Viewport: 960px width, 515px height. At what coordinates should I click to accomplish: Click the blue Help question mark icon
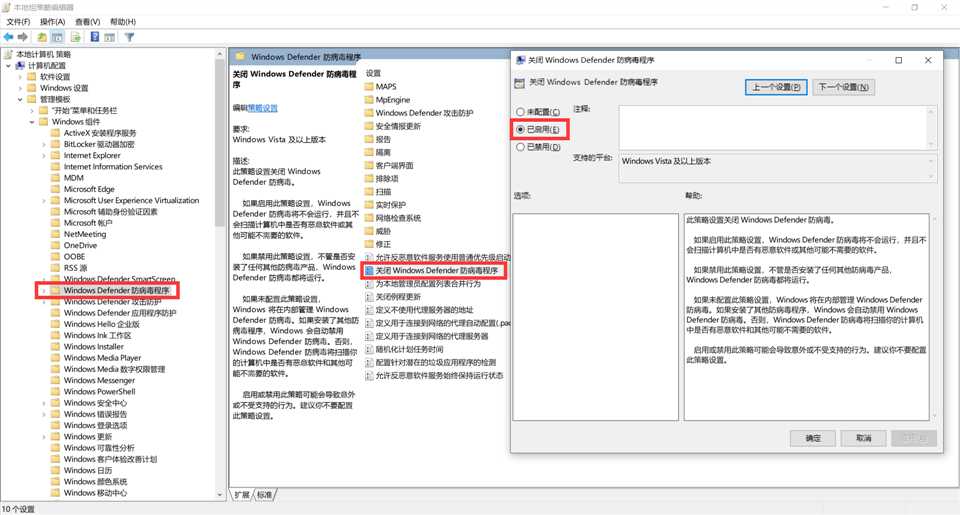95,37
